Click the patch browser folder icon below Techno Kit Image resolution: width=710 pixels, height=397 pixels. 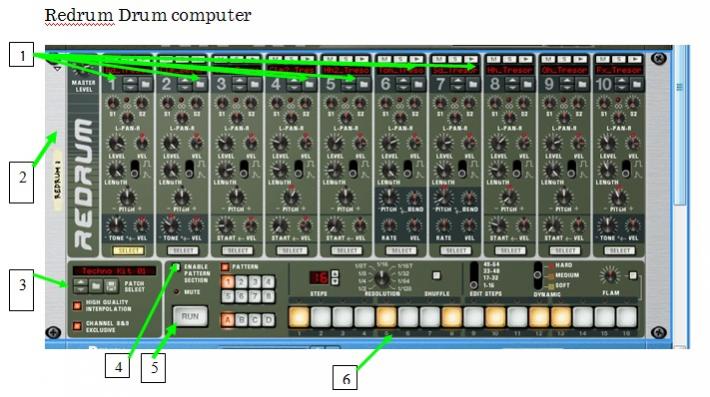point(96,286)
